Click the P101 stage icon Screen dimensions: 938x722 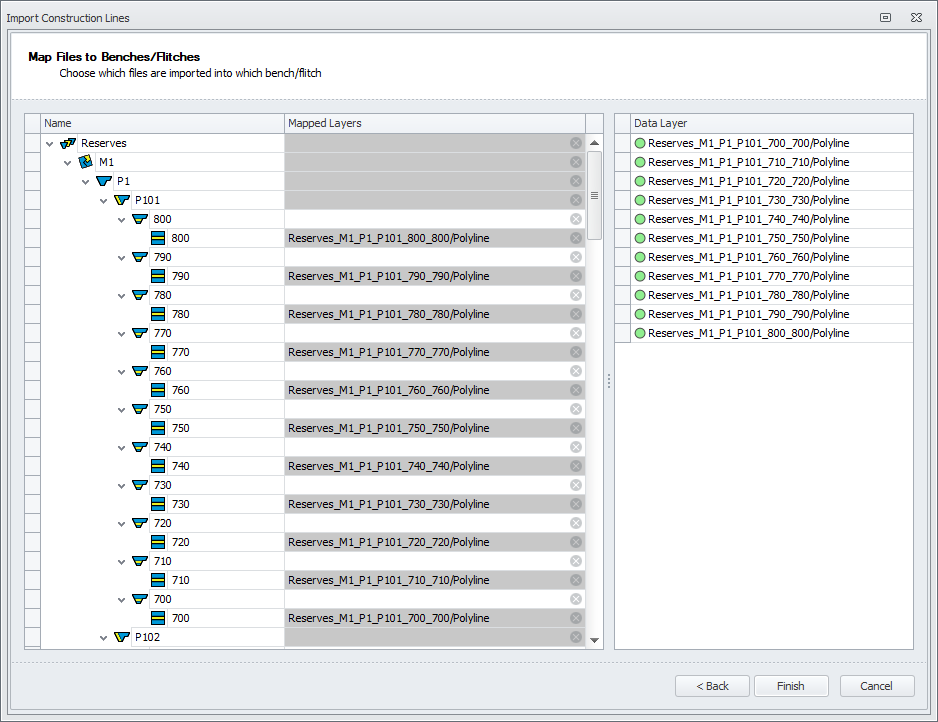tap(122, 200)
